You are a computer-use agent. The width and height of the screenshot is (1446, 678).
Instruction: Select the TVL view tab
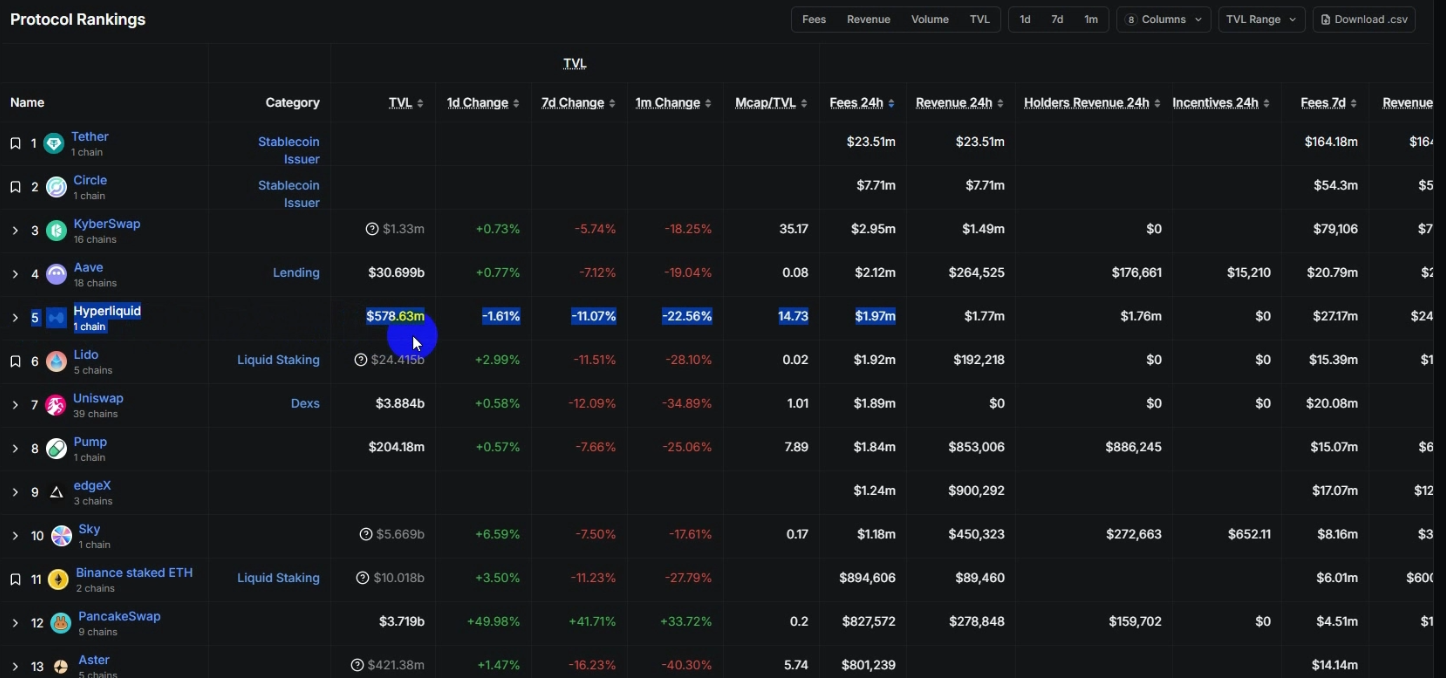point(980,19)
